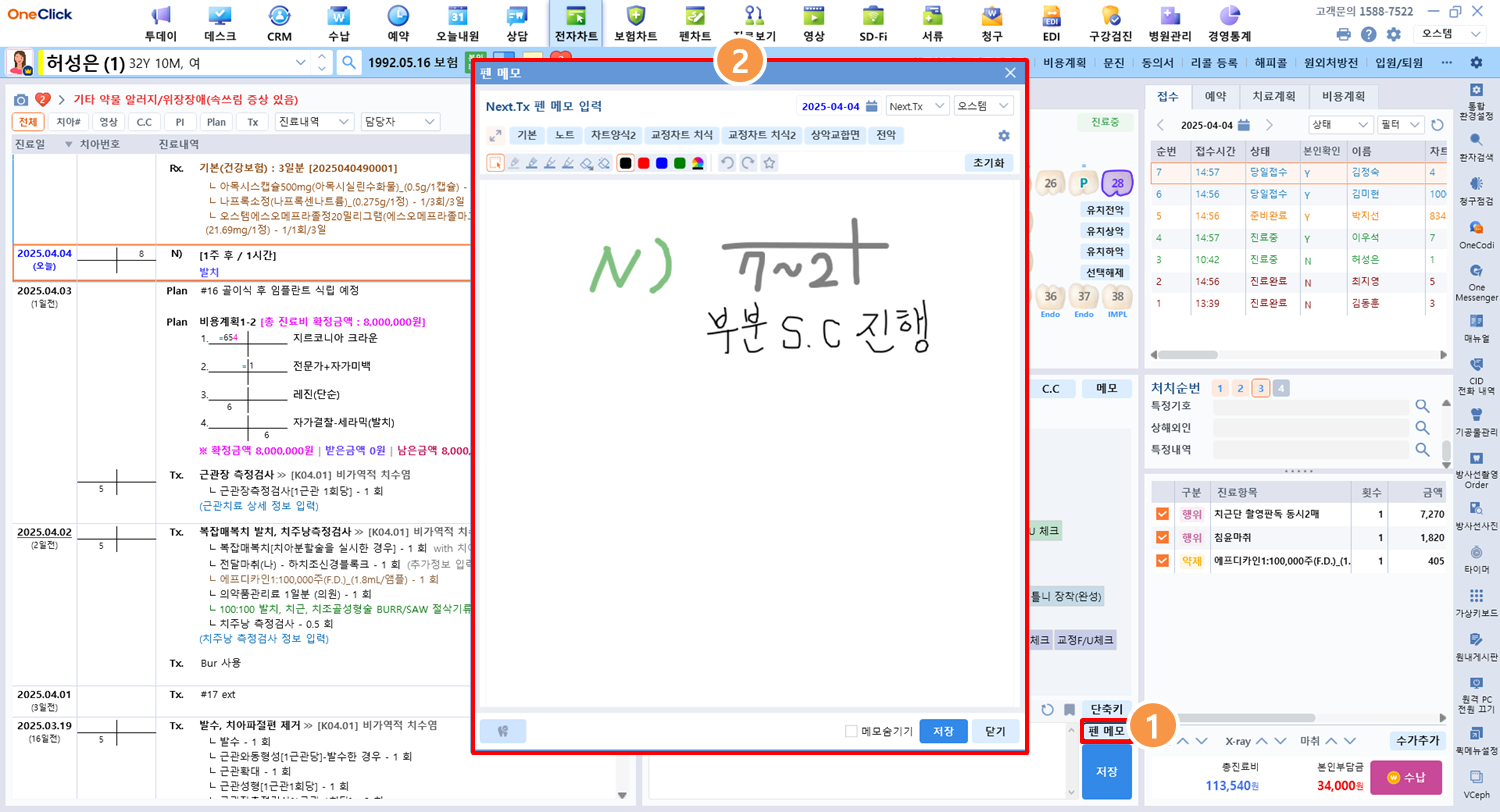Pick the red pen color swatch

(x=644, y=163)
